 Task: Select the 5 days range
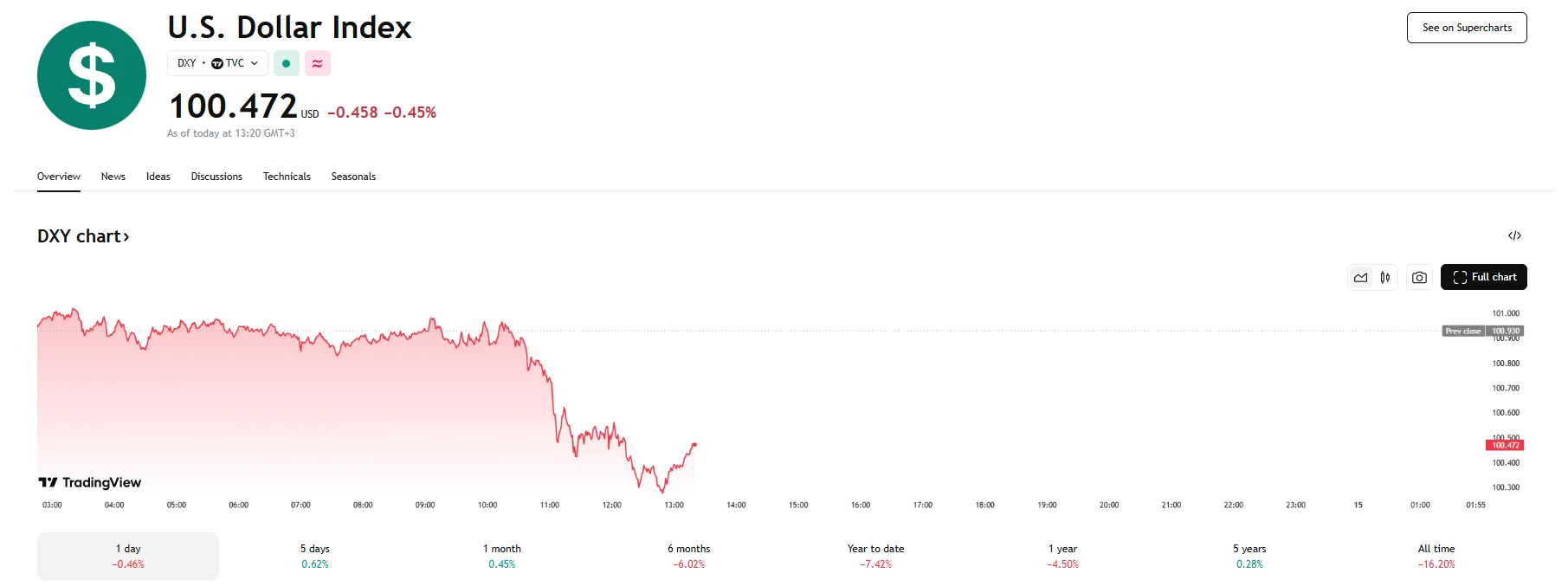[315, 556]
